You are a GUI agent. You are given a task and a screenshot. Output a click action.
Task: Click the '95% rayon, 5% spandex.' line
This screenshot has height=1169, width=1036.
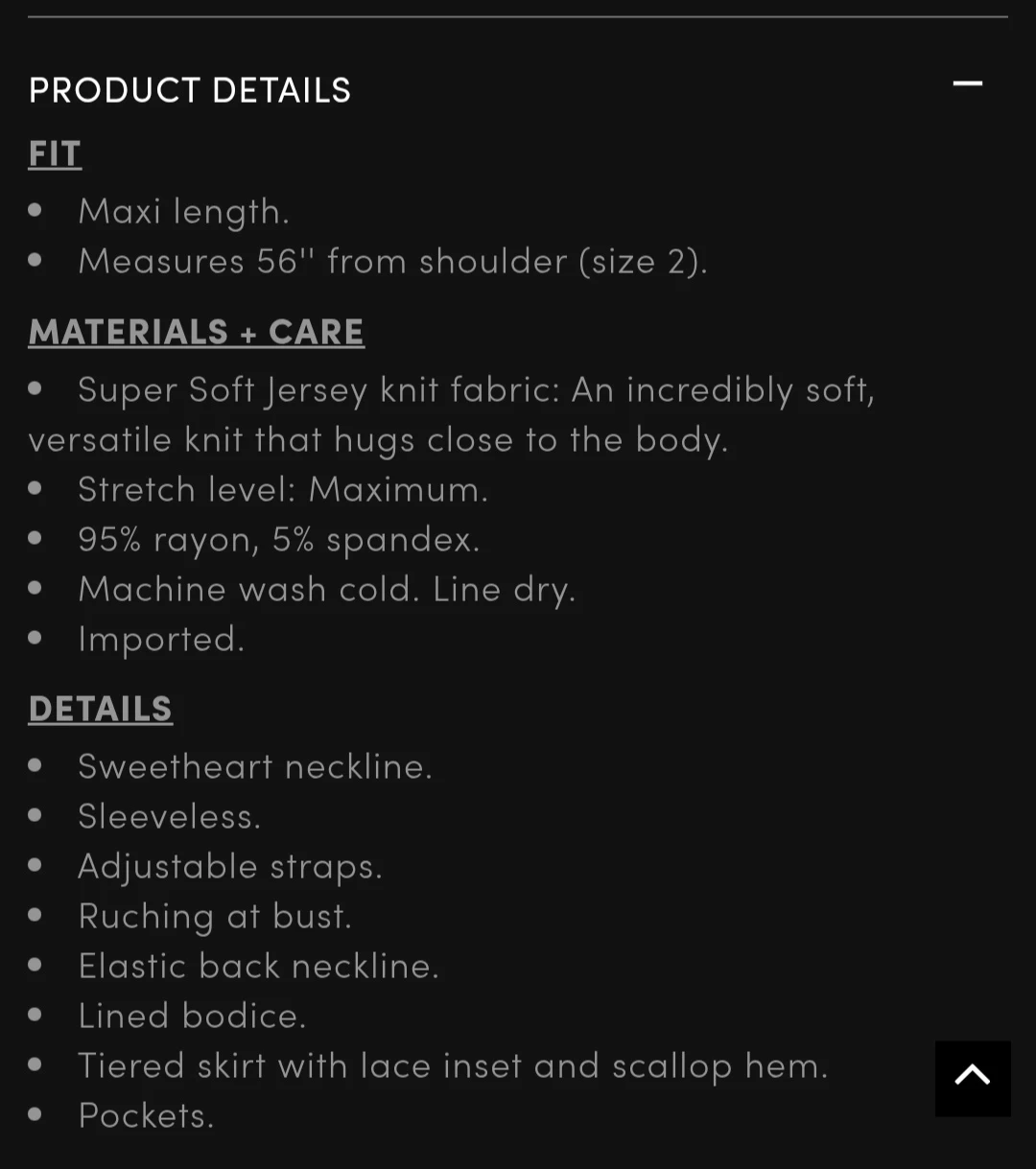[279, 539]
